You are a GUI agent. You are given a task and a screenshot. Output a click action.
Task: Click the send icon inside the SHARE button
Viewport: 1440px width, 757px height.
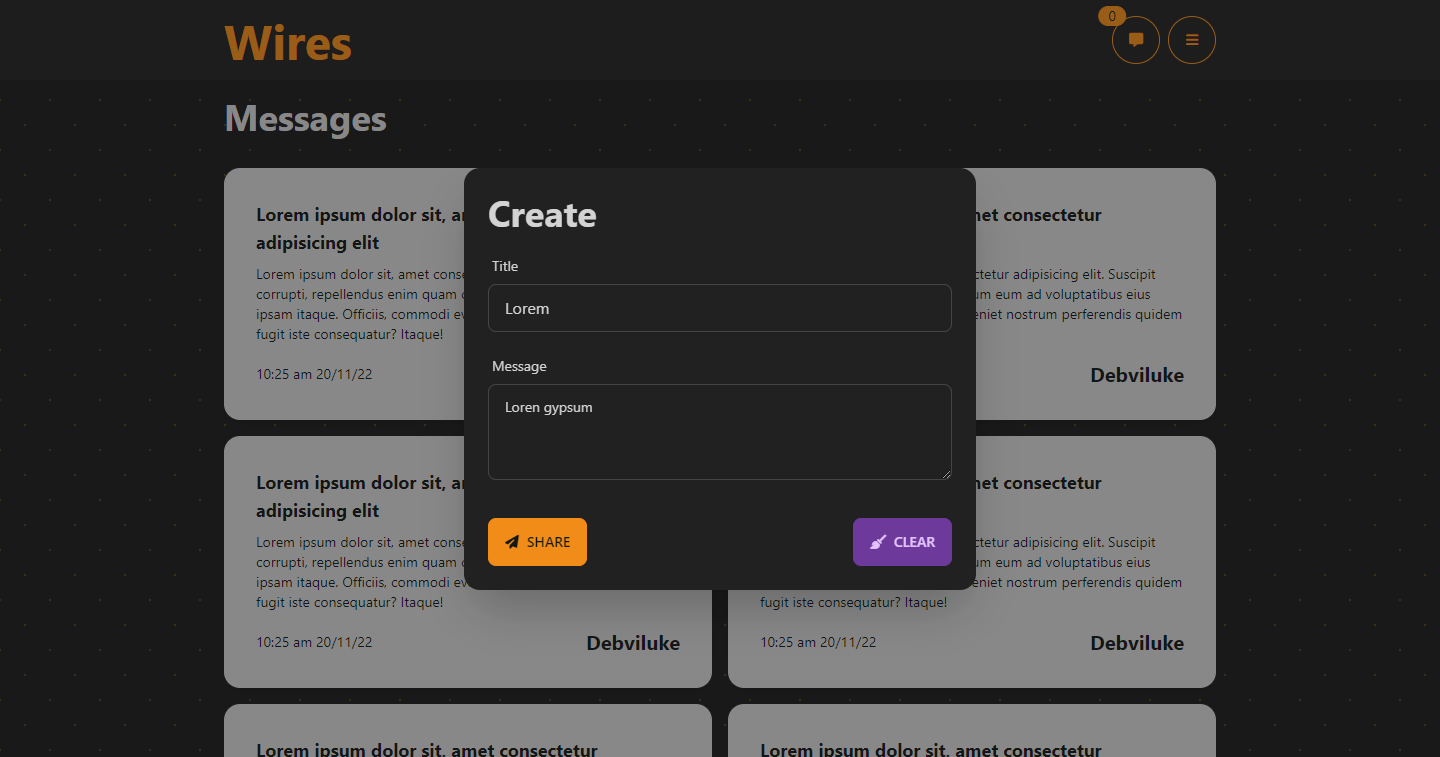[512, 541]
